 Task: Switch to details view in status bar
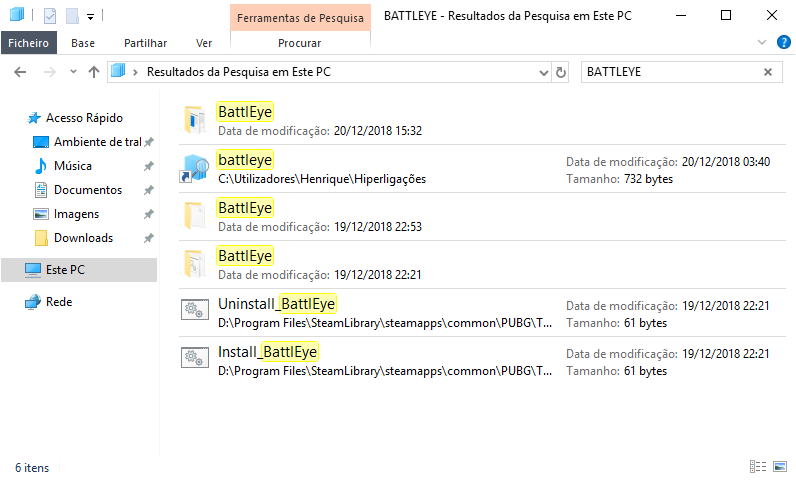[758, 466]
